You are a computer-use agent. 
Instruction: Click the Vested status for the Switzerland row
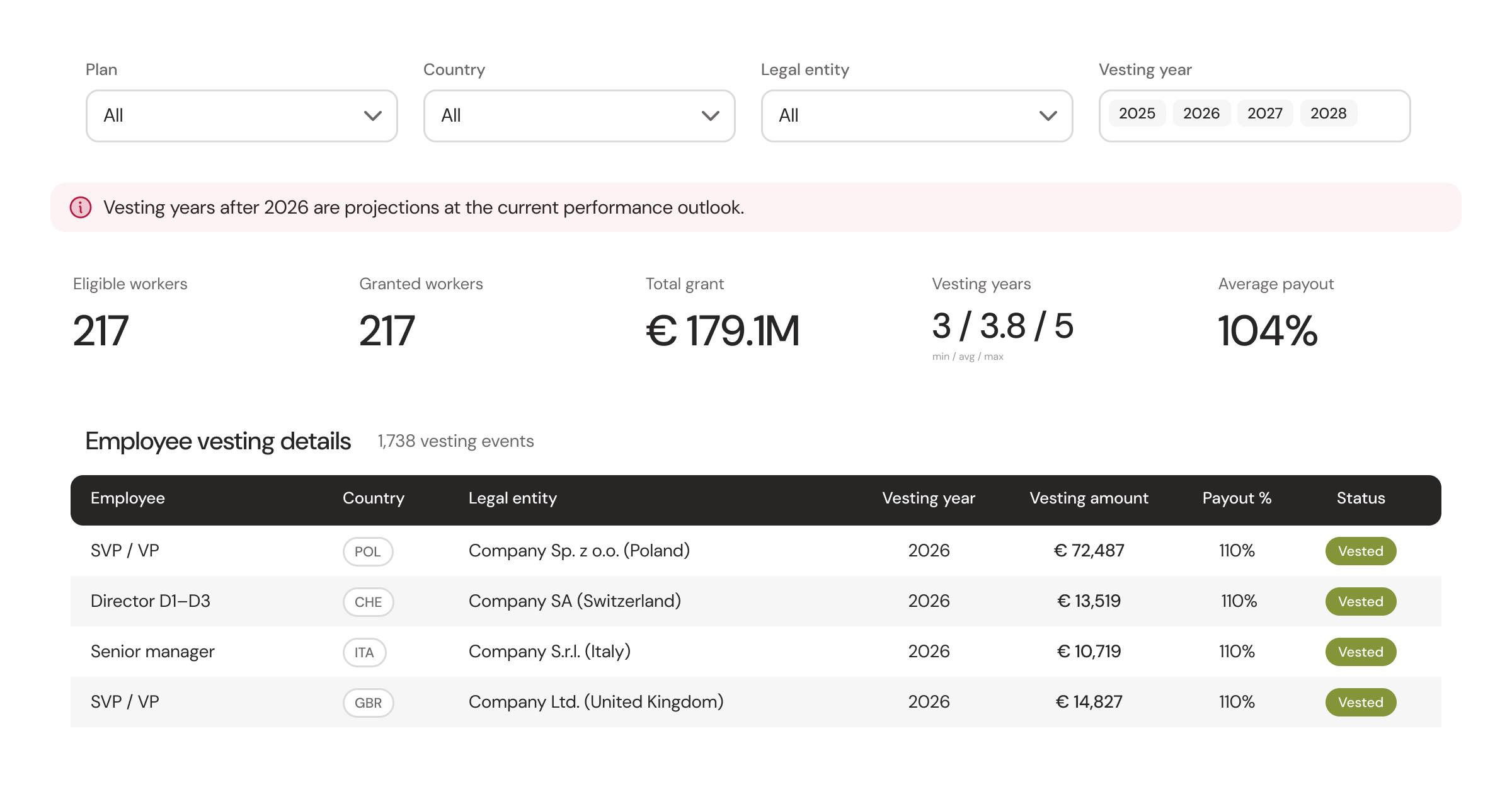point(1361,601)
